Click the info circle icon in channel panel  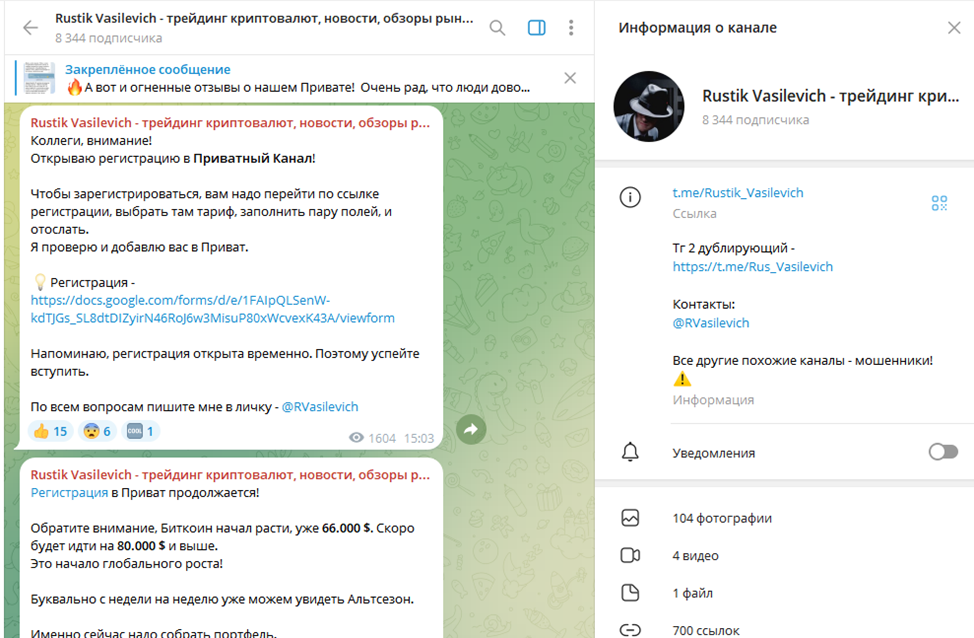(630, 198)
